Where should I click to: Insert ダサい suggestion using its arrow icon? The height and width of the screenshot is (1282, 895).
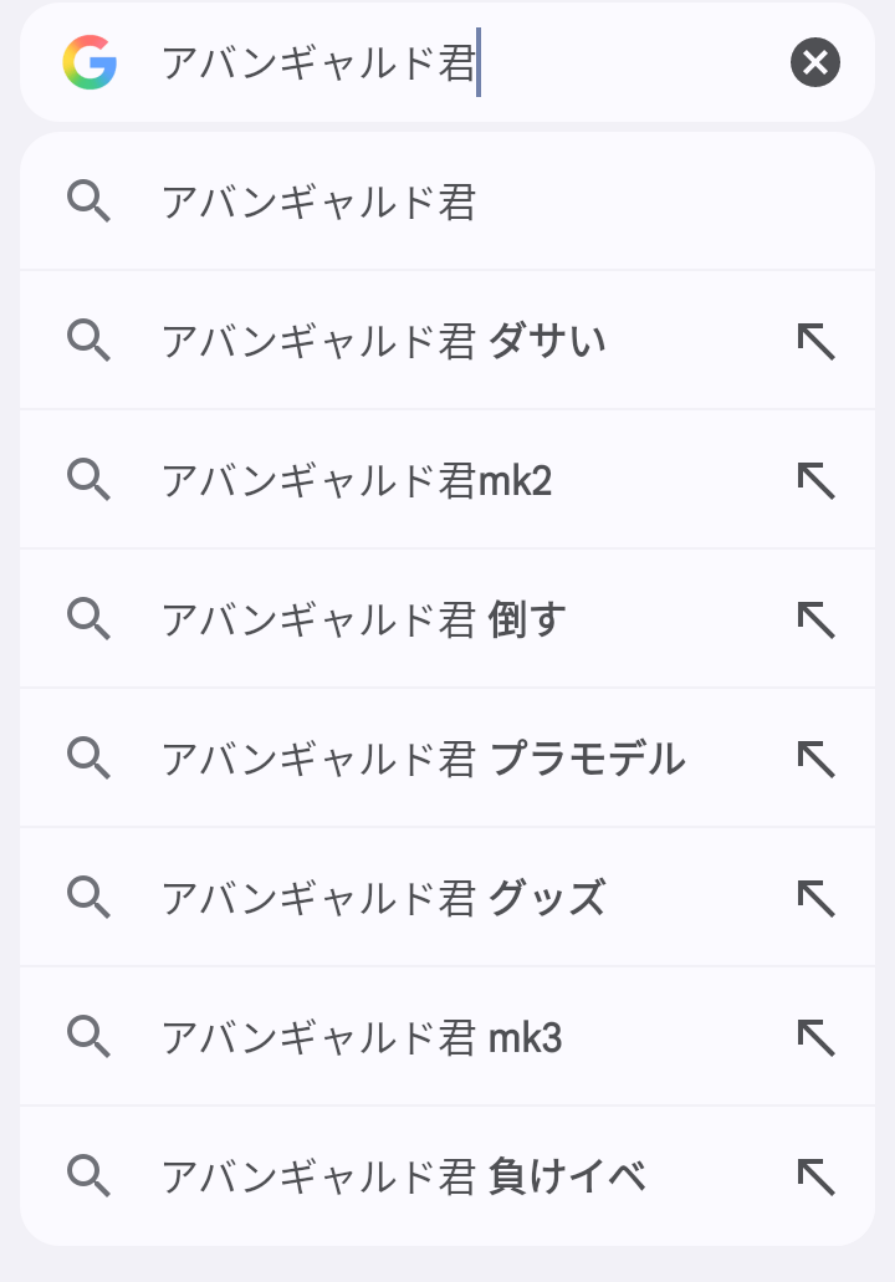[816, 342]
